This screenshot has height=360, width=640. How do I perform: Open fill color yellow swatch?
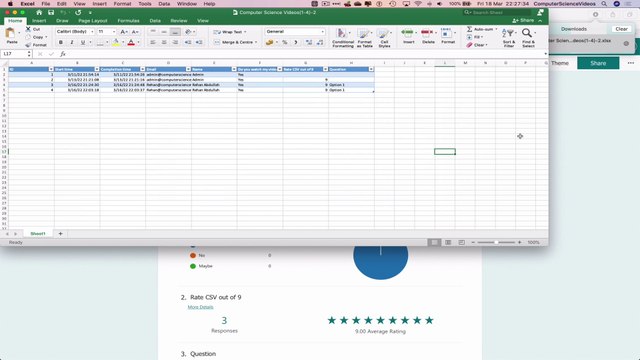coord(116,42)
